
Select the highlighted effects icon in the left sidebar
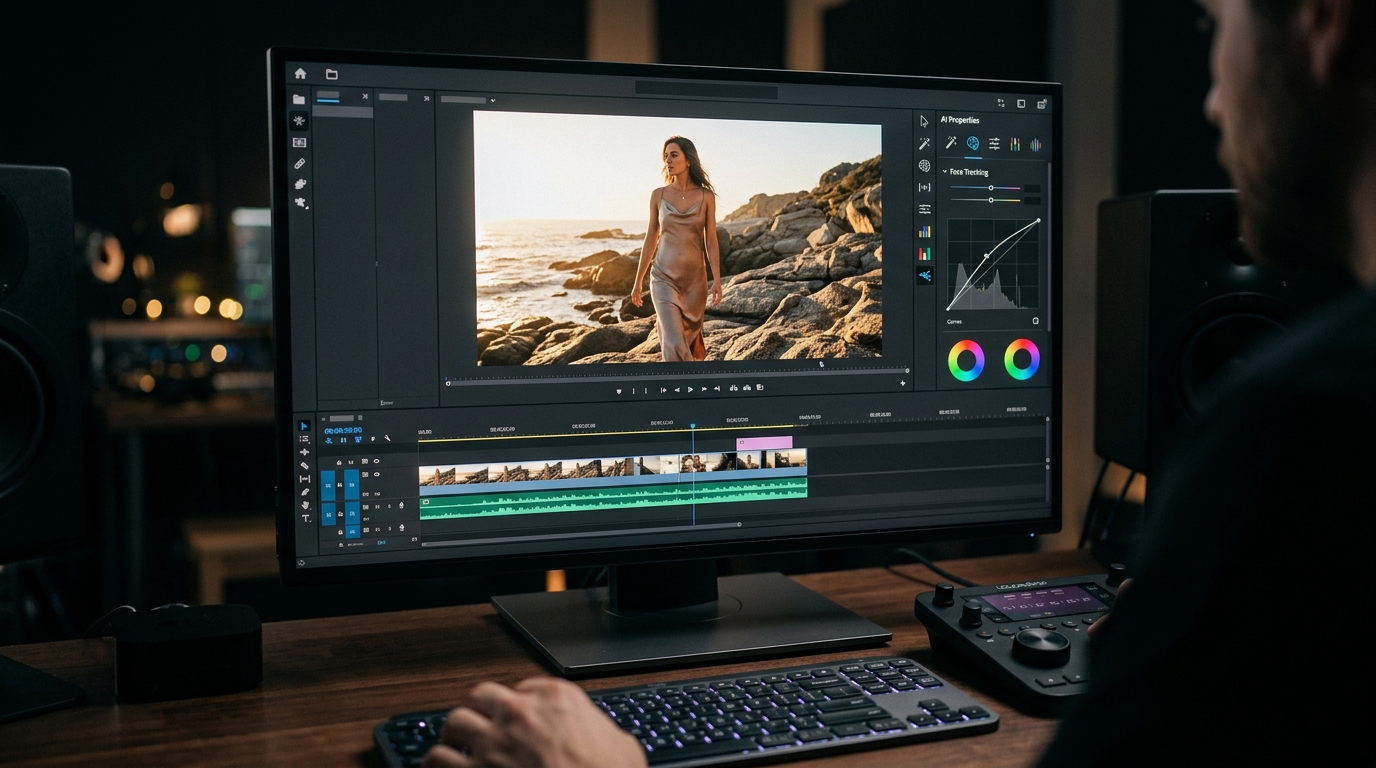click(299, 120)
